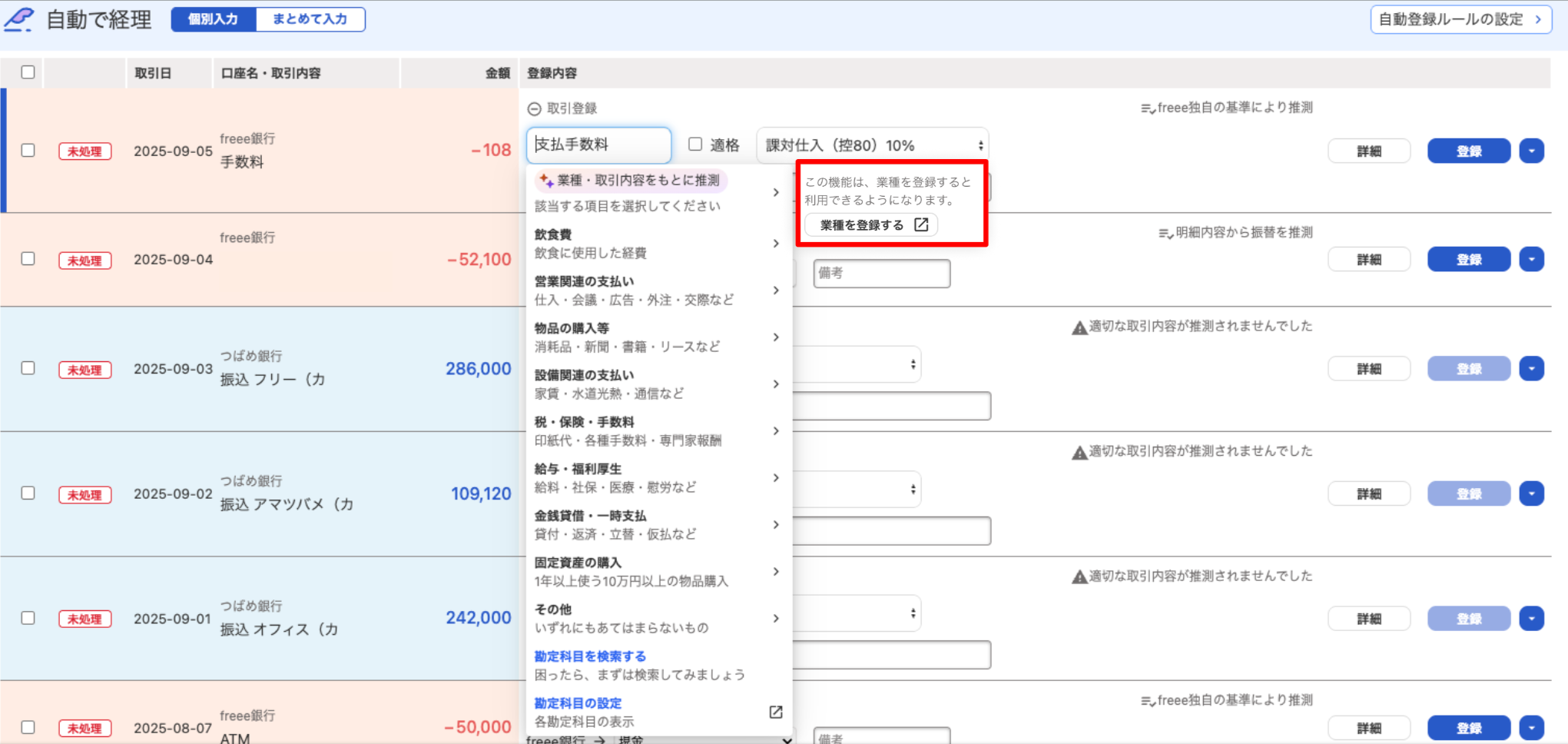Viewport: 1568px width, 744px height.
Task: Check the 2025-09-03 transaction checkbox
Action: [28, 368]
